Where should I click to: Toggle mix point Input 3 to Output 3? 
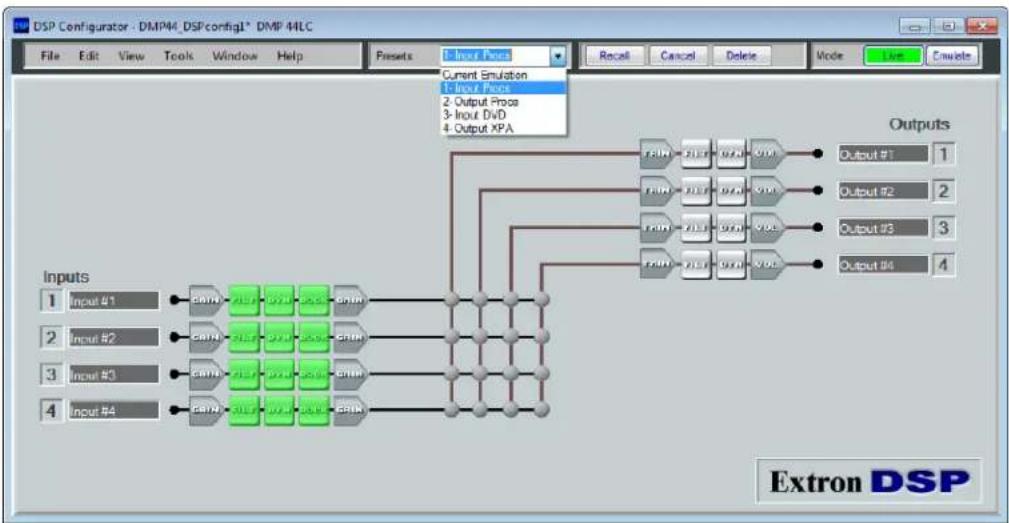[x=511, y=373]
